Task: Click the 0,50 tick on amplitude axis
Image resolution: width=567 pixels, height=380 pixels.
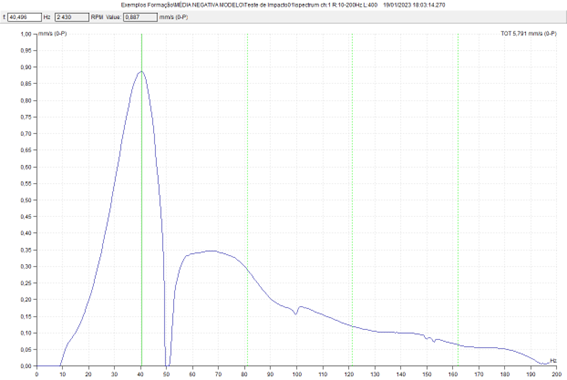Action: [x=26, y=200]
